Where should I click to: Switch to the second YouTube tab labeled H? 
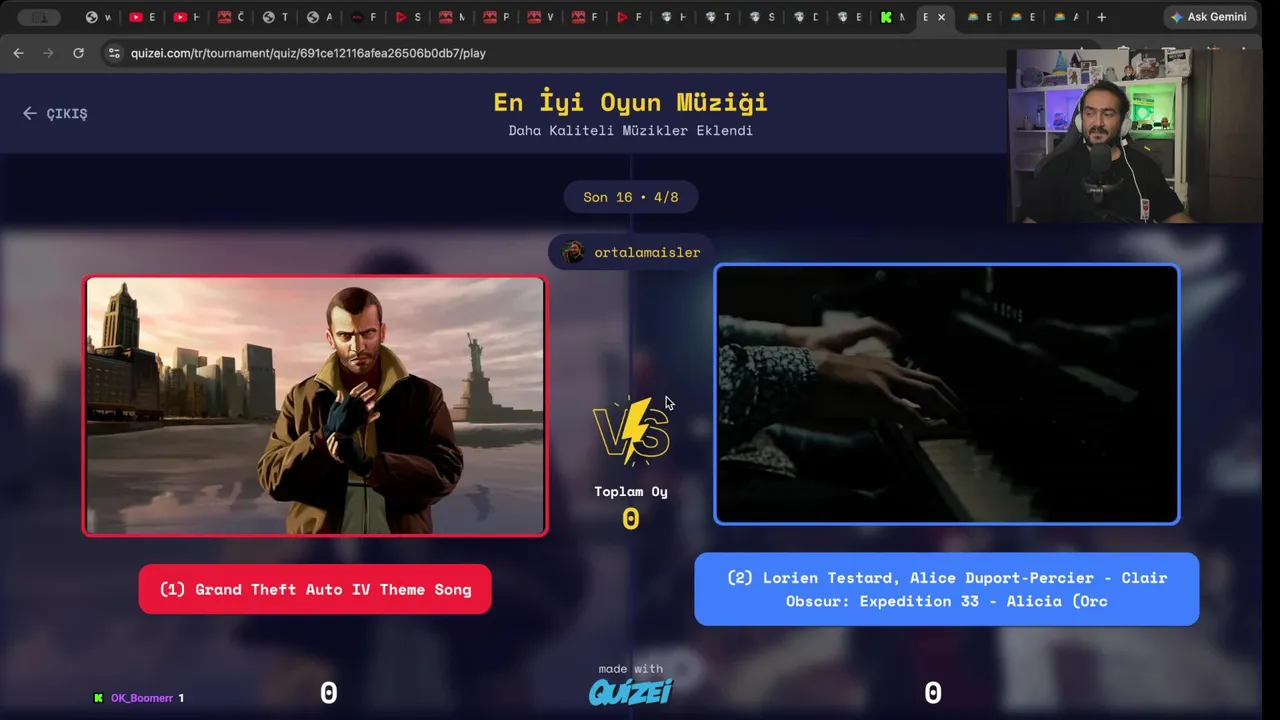(186, 17)
